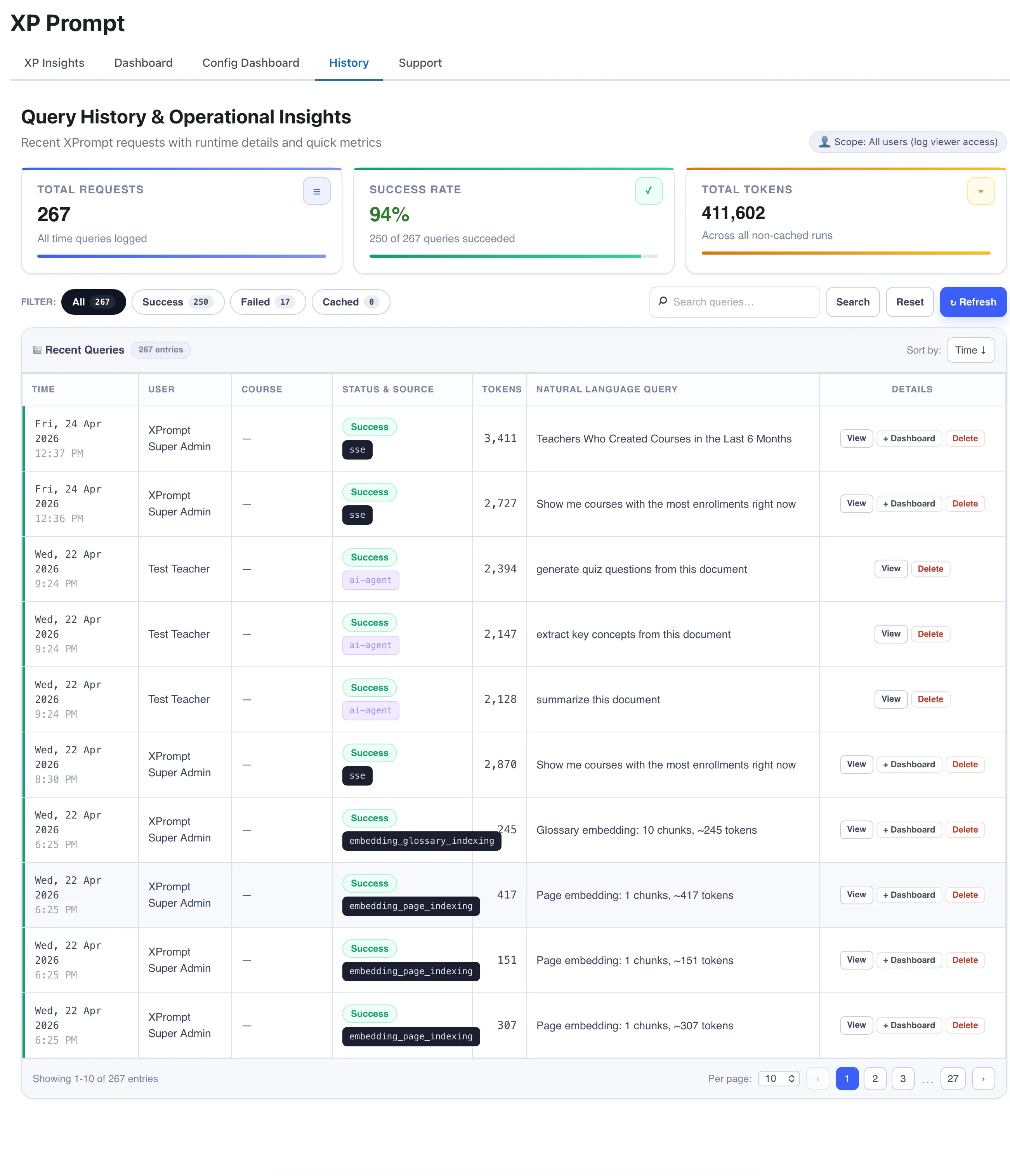Filter queries by Failed status
The image size is (1010, 1176).
click(x=267, y=302)
